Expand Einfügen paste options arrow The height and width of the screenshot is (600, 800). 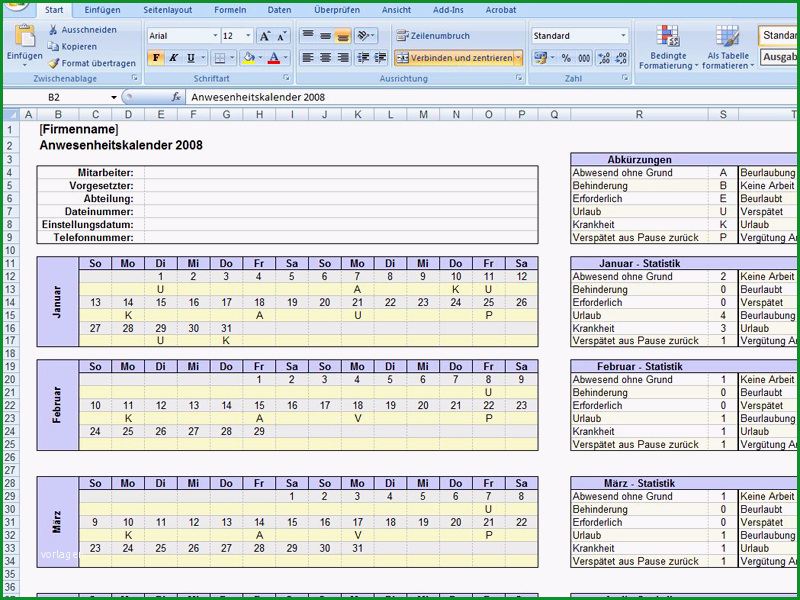coord(24,65)
